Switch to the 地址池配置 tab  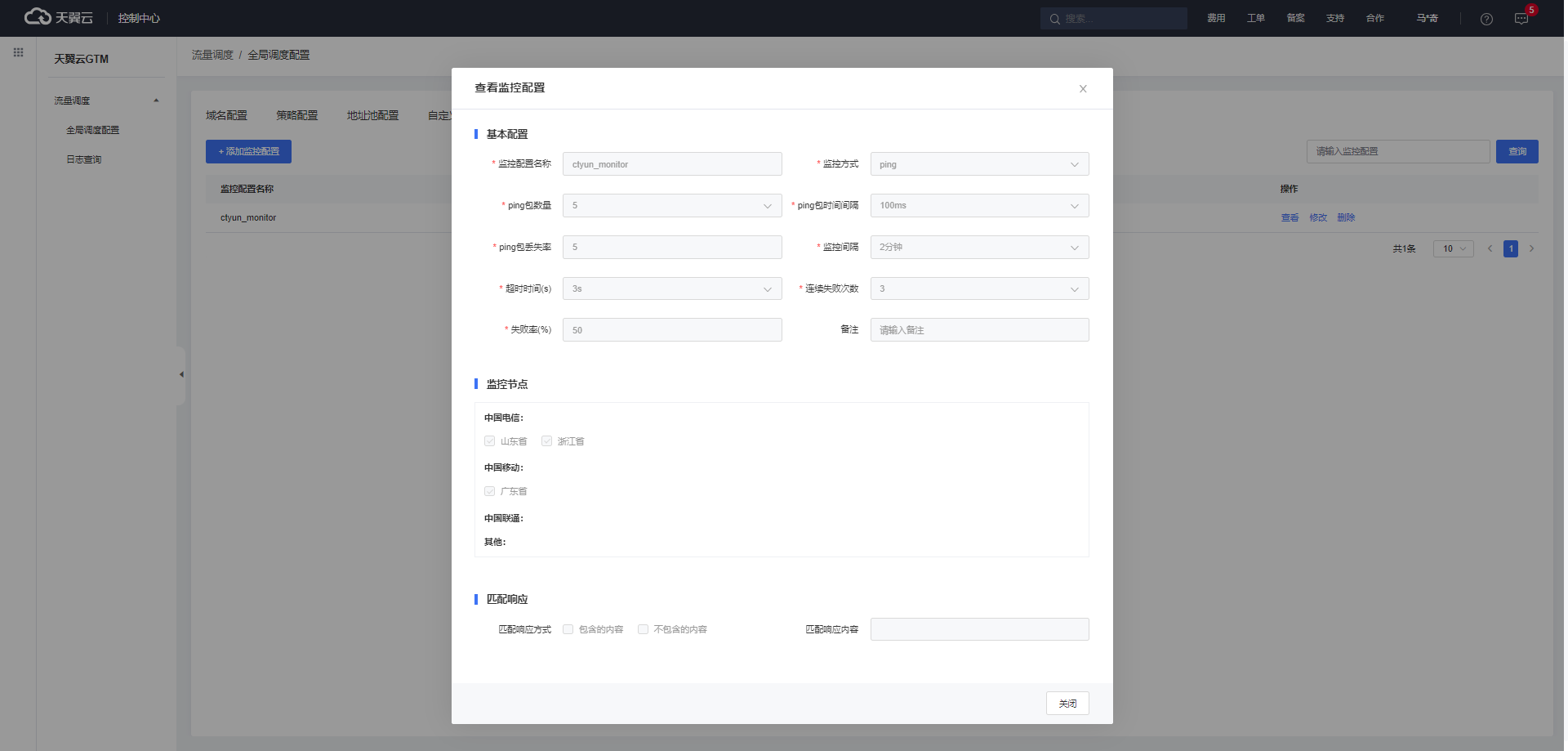point(373,115)
